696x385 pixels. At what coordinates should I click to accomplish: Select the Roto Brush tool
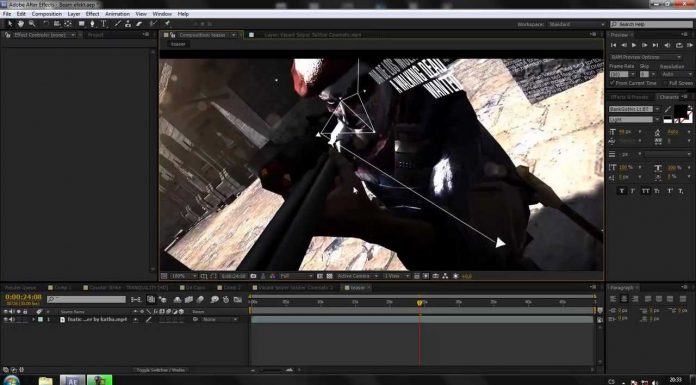(153, 24)
